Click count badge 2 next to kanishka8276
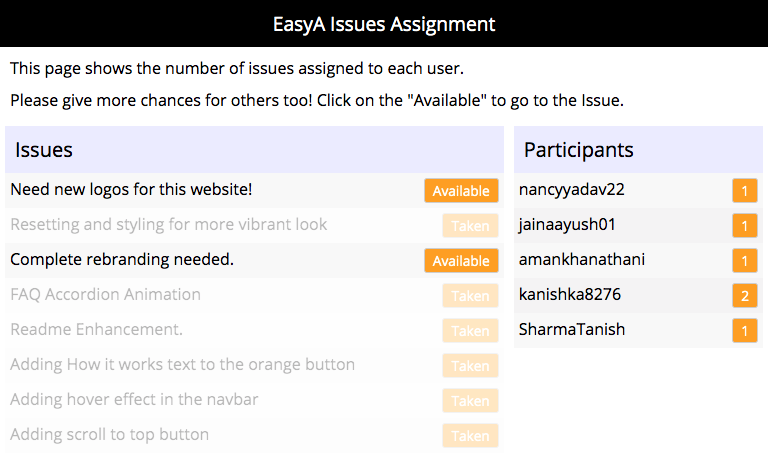 coord(744,296)
